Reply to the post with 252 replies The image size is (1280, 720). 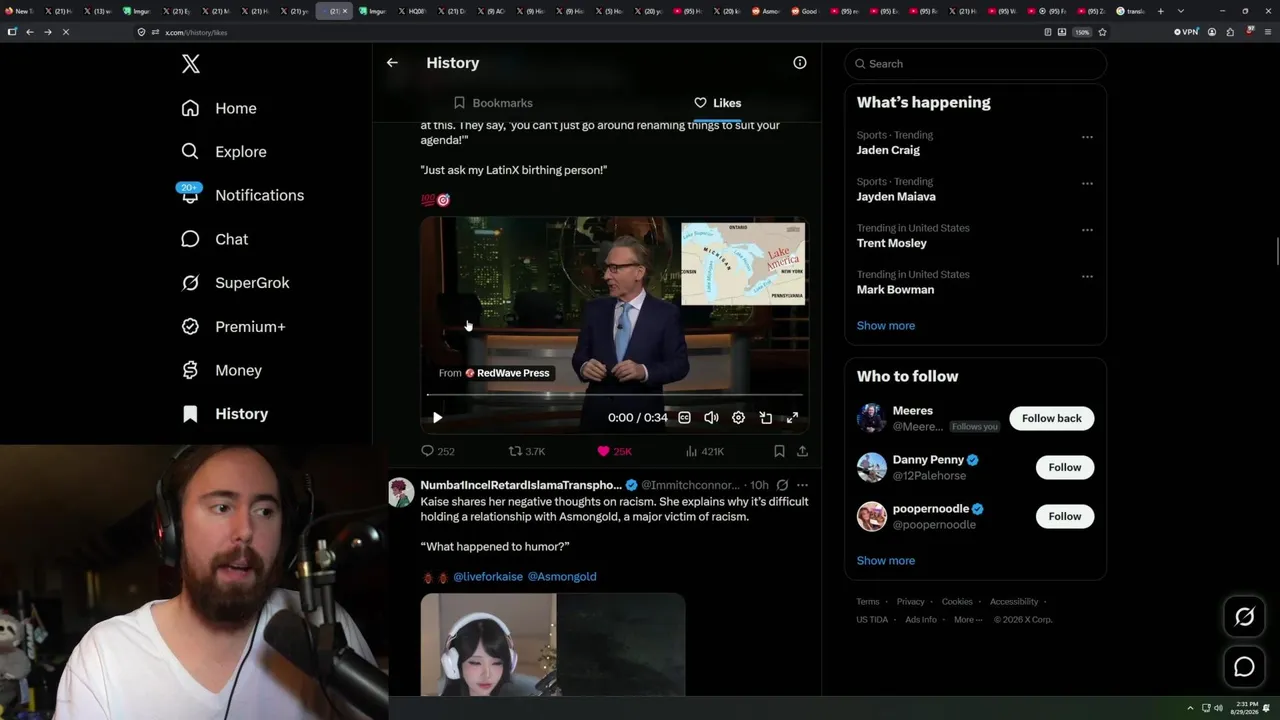pos(438,451)
